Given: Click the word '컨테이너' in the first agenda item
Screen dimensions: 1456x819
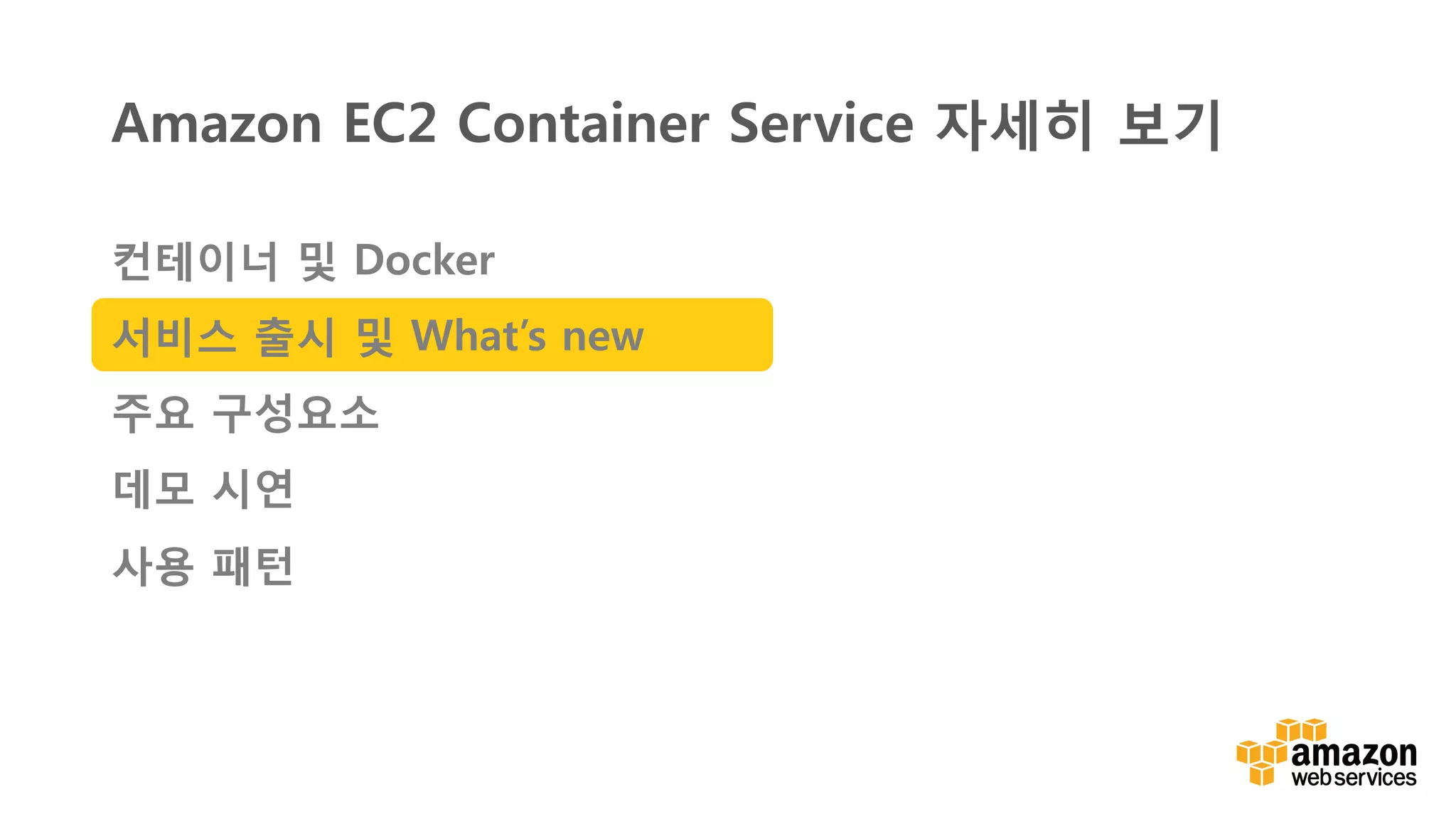Looking at the screenshot, I should click(x=195, y=260).
